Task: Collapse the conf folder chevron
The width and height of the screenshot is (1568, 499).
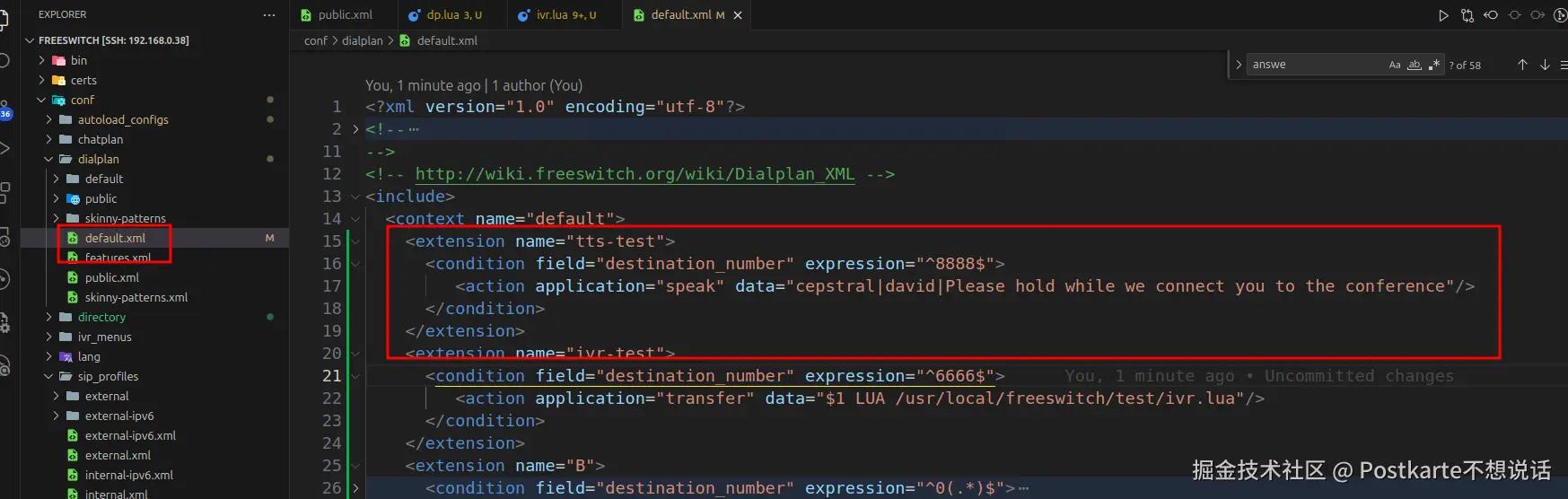Action: 42,100
